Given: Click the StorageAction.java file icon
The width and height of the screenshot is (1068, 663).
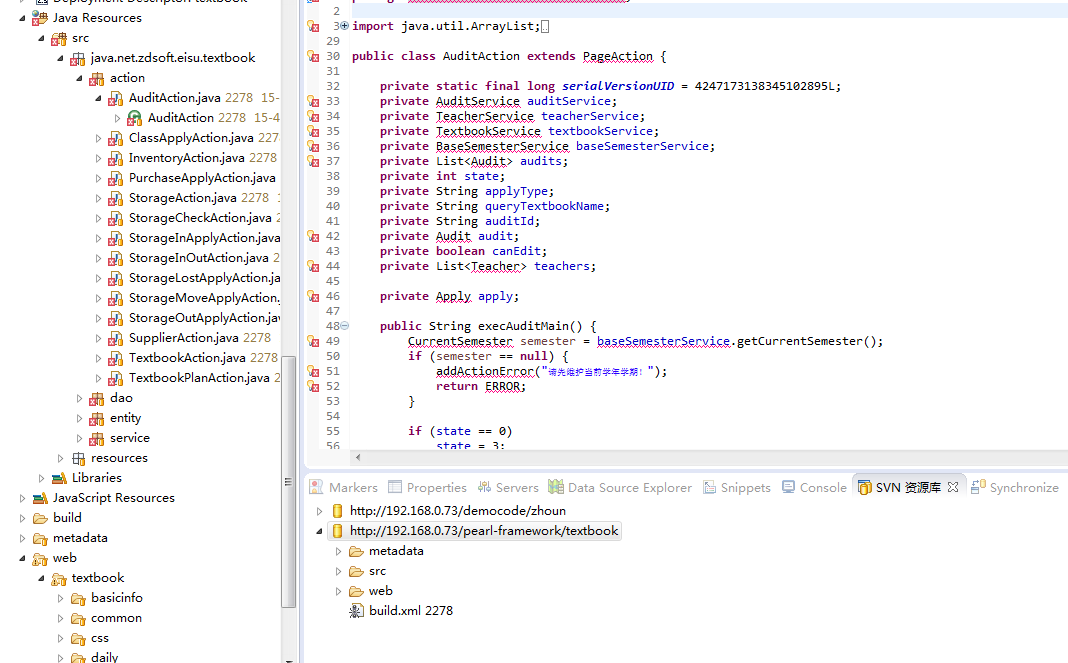Looking at the screenshot, I should pos(116,198).
